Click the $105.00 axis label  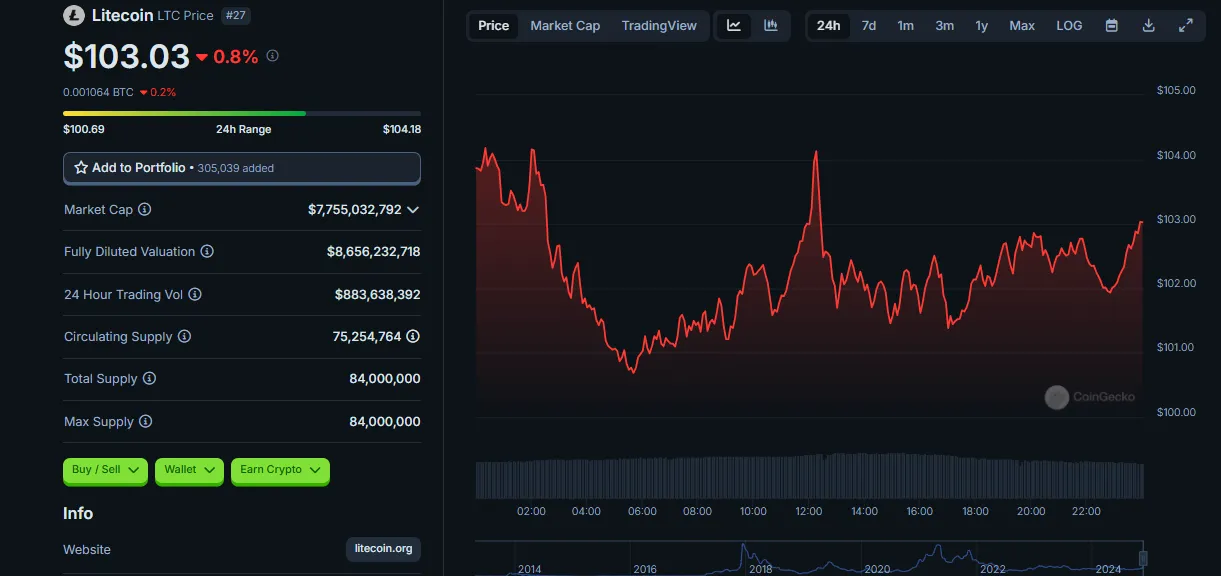[1176, 90]
